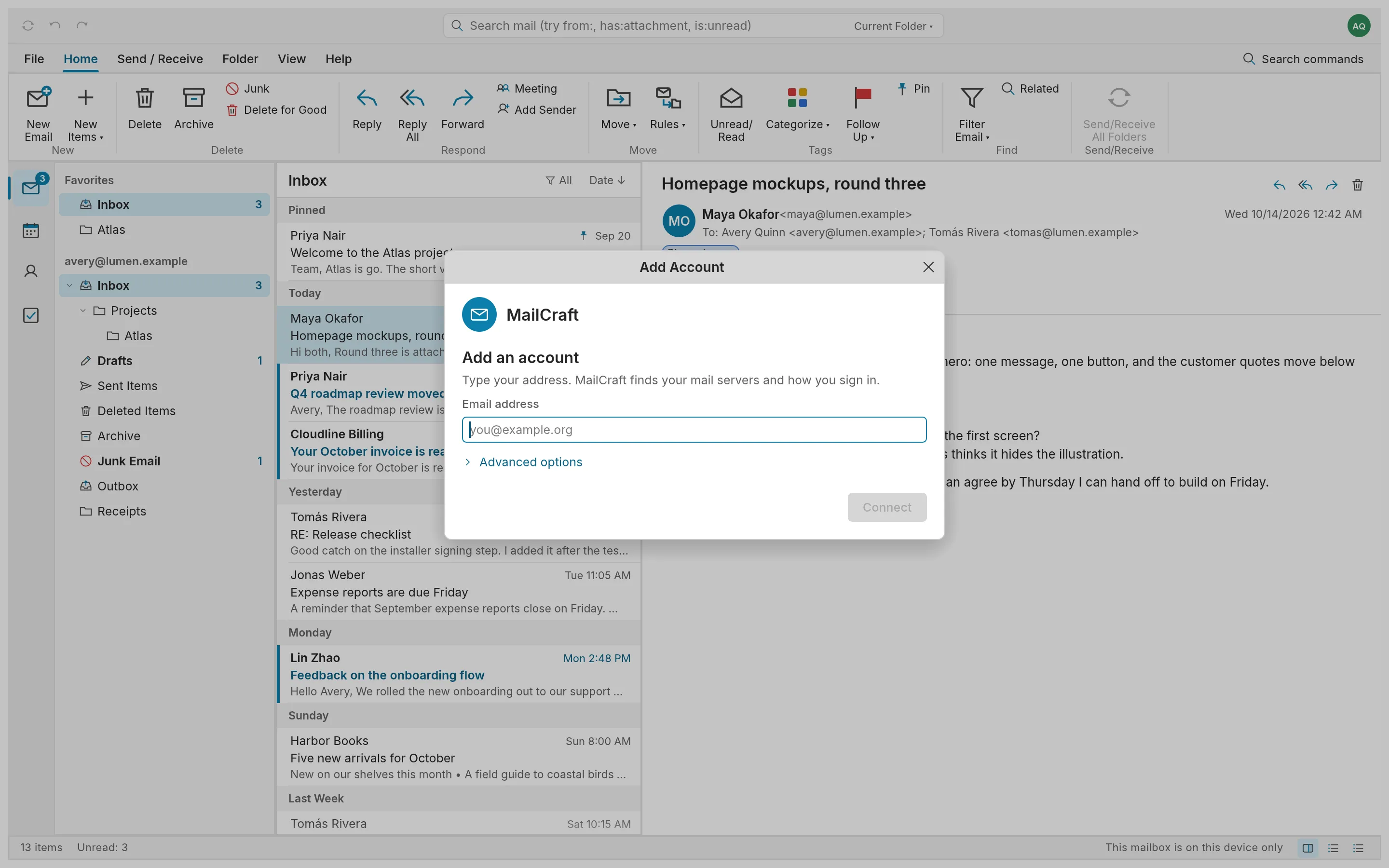
Task: Click the All filter in Inbox header
Action: pyautogui.click(x=558, y=180)
